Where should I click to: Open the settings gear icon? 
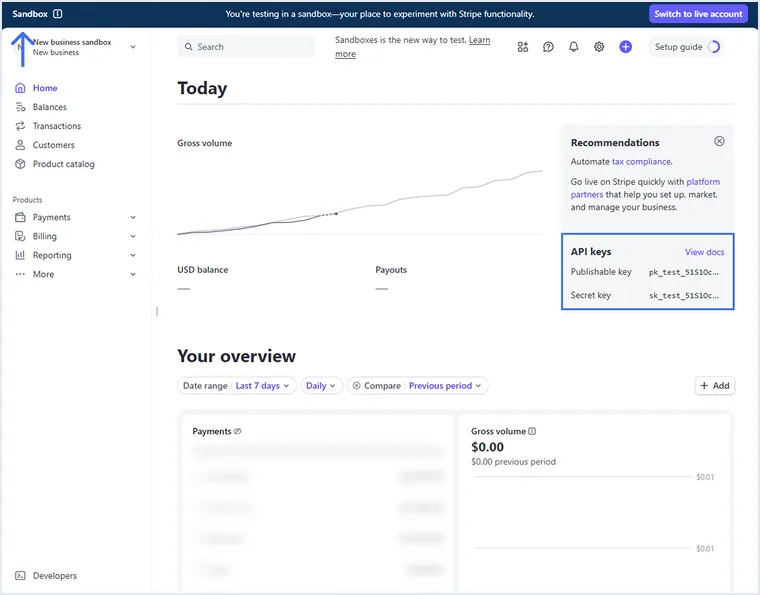(x=599, y=47)
